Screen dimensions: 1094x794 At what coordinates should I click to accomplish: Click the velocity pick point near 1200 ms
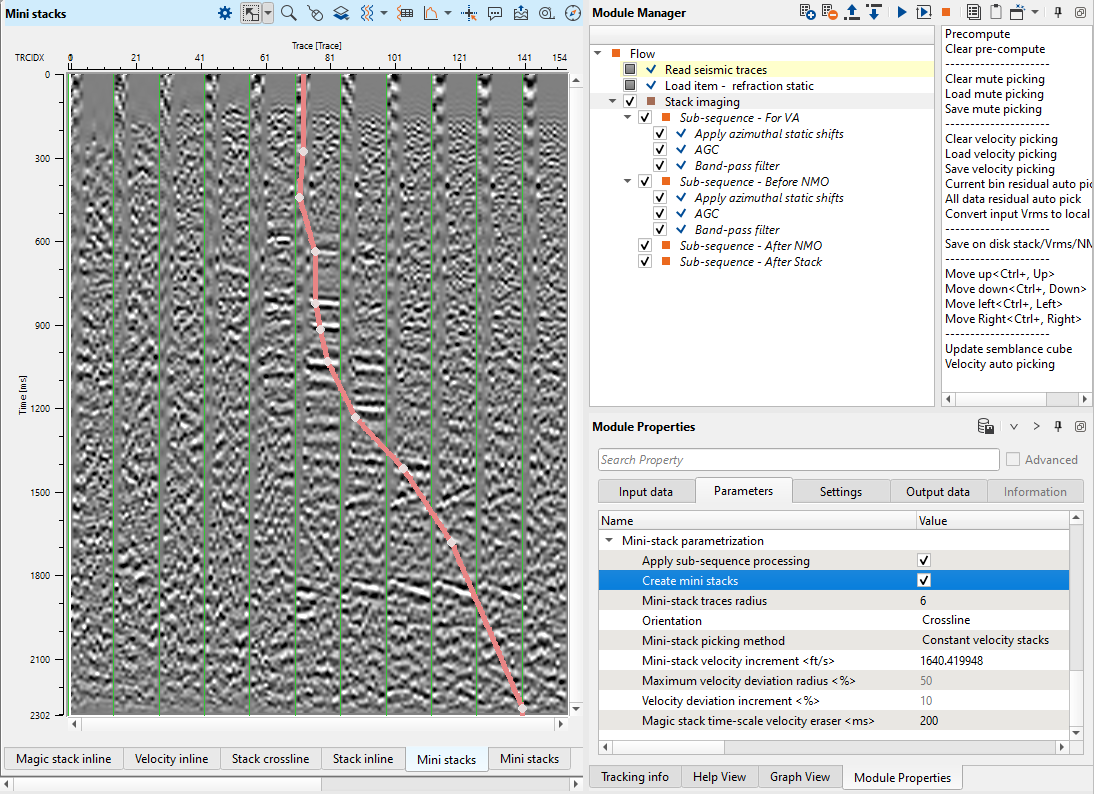(356, 417)
